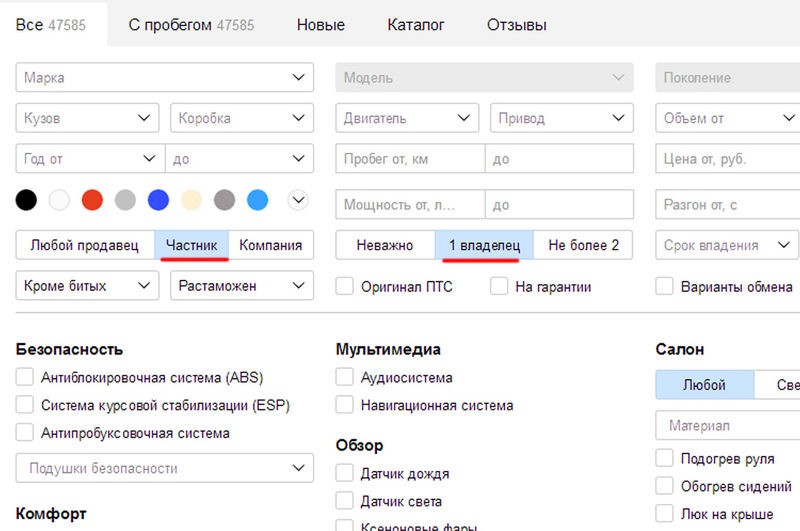
Task: Toggle the Датчик дождя checkbox
Action: tap(345, 474)
